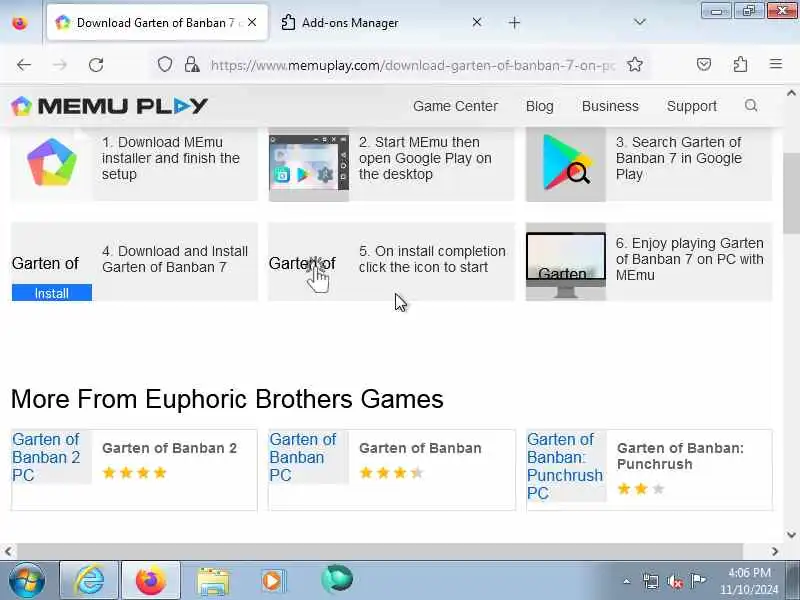Open Windows Explorer folder on the taskbar
Screen dimensions: 800x600
click(x=213, y=581)
